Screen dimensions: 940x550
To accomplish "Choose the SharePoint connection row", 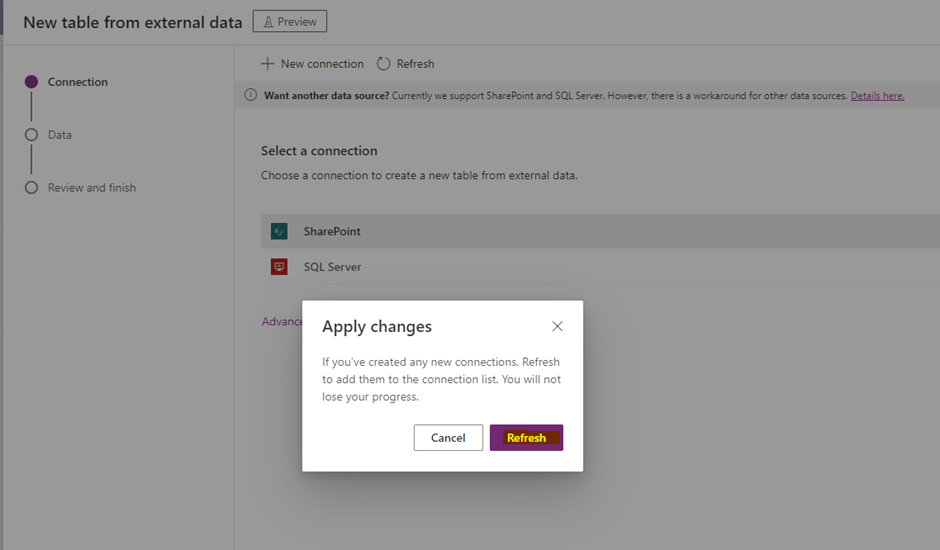I will (x=600, y=231).
